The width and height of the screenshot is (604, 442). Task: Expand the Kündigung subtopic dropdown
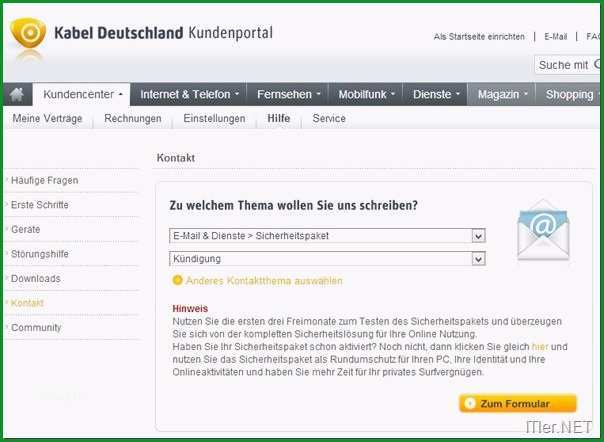[327, 259]
